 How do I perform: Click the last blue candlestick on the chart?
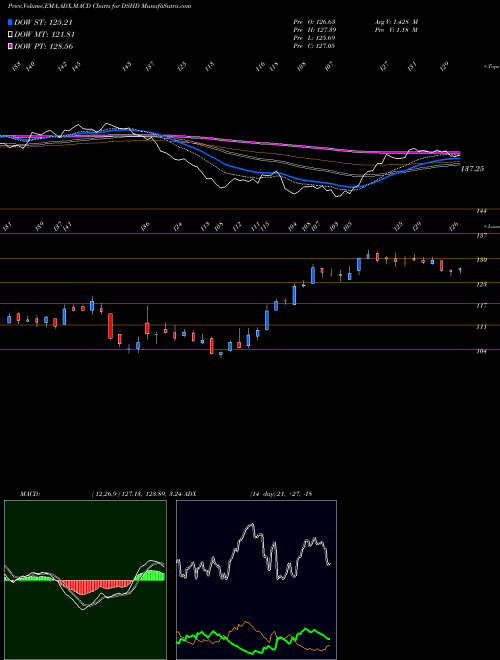[x=460, y=270]
